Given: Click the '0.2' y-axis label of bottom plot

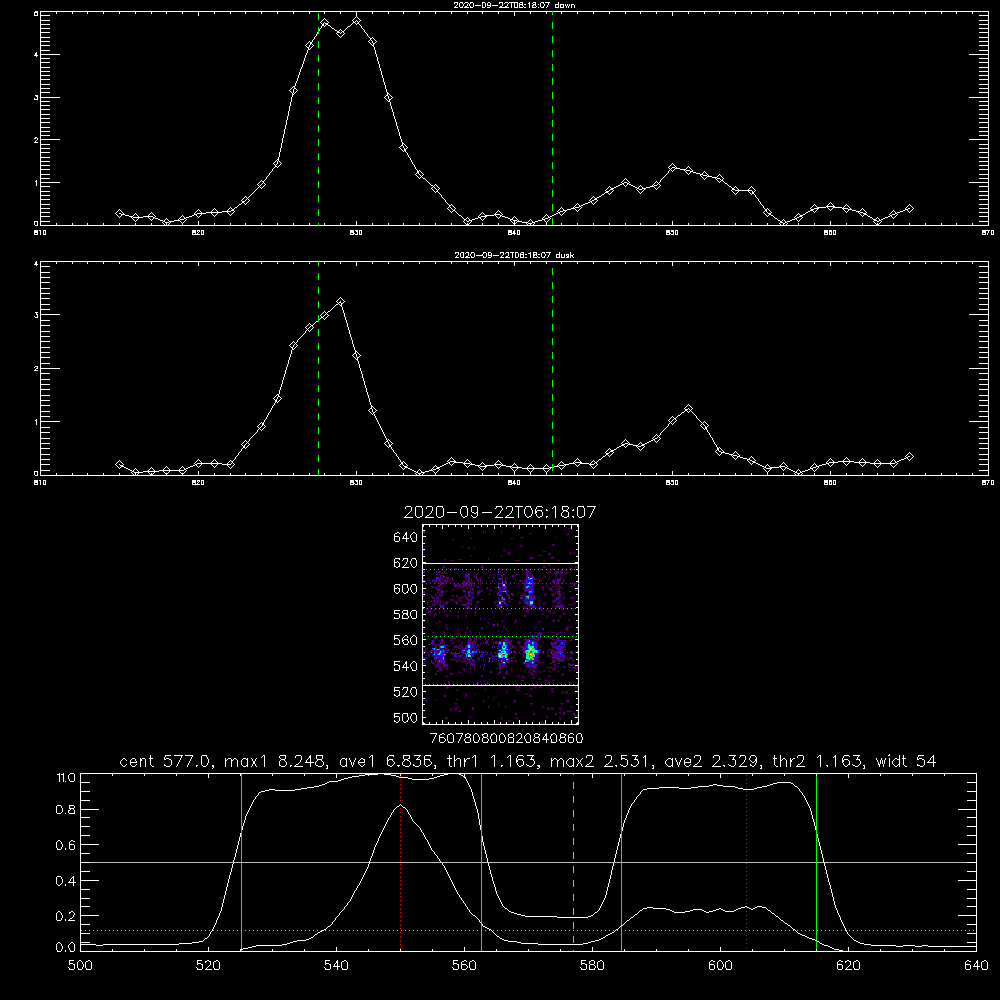Looking at the screenshot, I should click(x=66, y=916).
